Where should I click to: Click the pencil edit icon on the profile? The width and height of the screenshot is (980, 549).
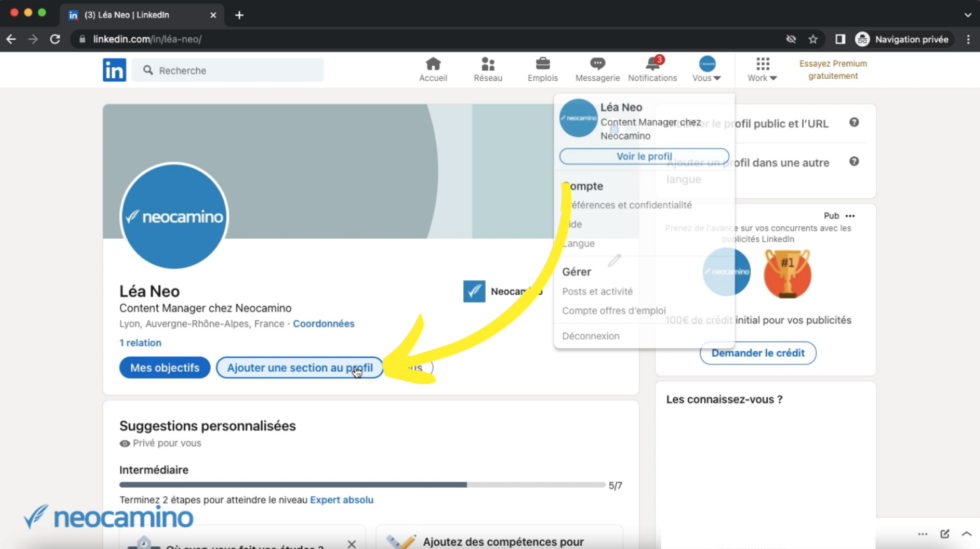[614, 260]
